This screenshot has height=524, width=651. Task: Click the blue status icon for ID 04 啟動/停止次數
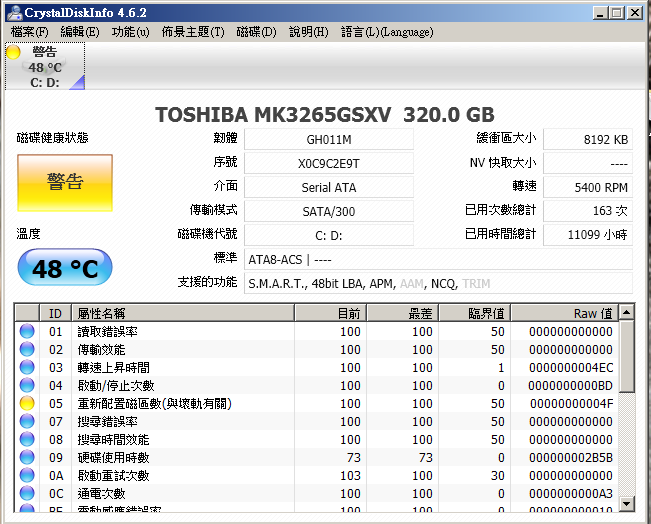27,385
